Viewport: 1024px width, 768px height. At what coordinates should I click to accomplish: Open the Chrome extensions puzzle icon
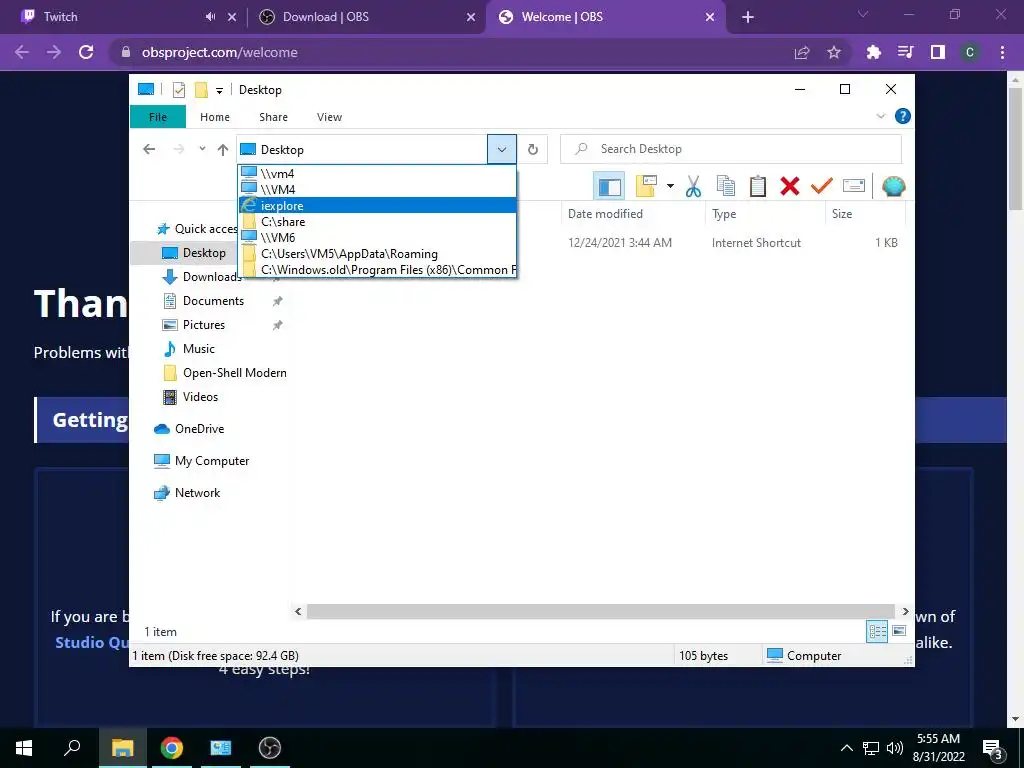(x=873, y=52)
